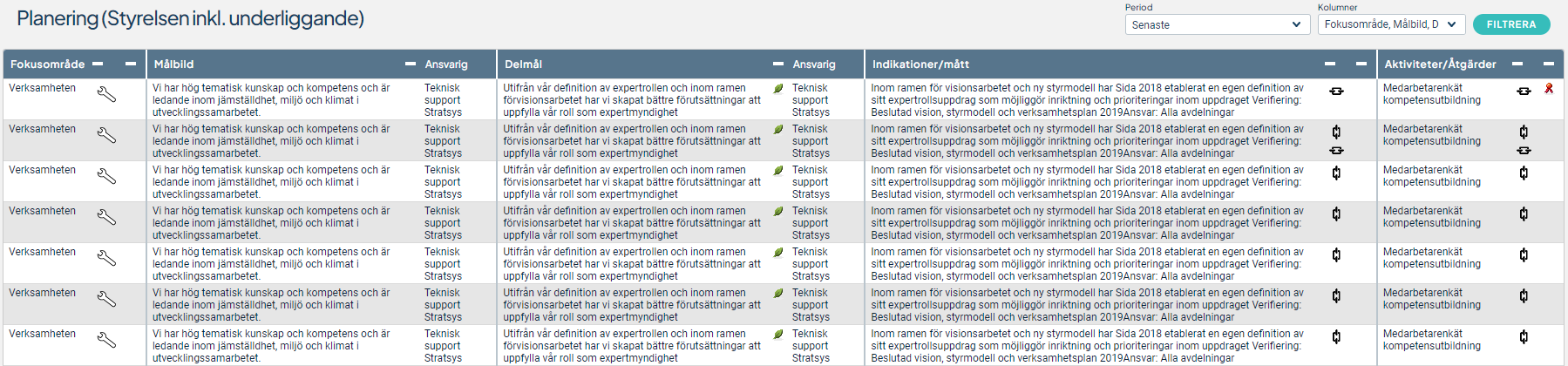Click the Ansvarig header next to Delmål
Image resolution: width=1568 pixels, height=366 pixels.
[814, 64]
